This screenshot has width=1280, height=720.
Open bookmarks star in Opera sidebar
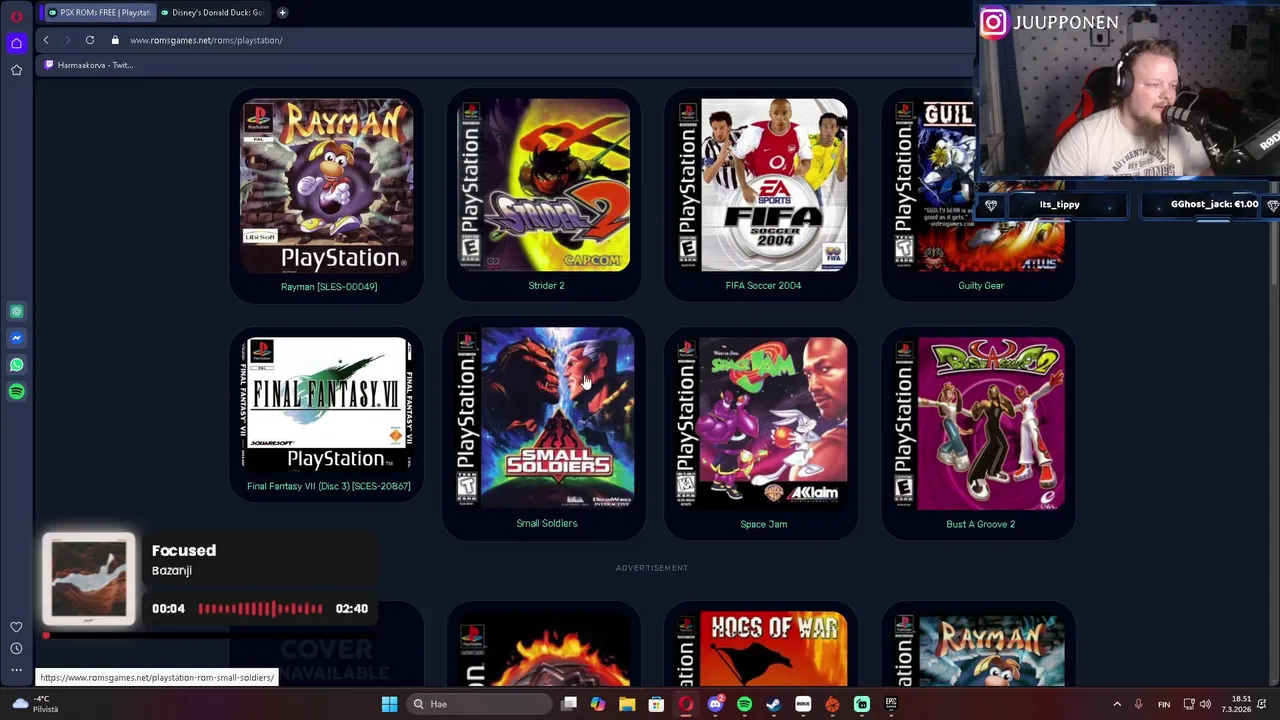coord(16,70)
